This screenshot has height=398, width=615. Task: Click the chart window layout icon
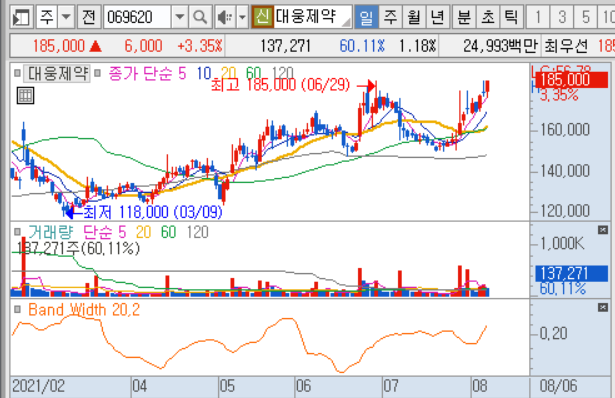(x=21, y=17)
